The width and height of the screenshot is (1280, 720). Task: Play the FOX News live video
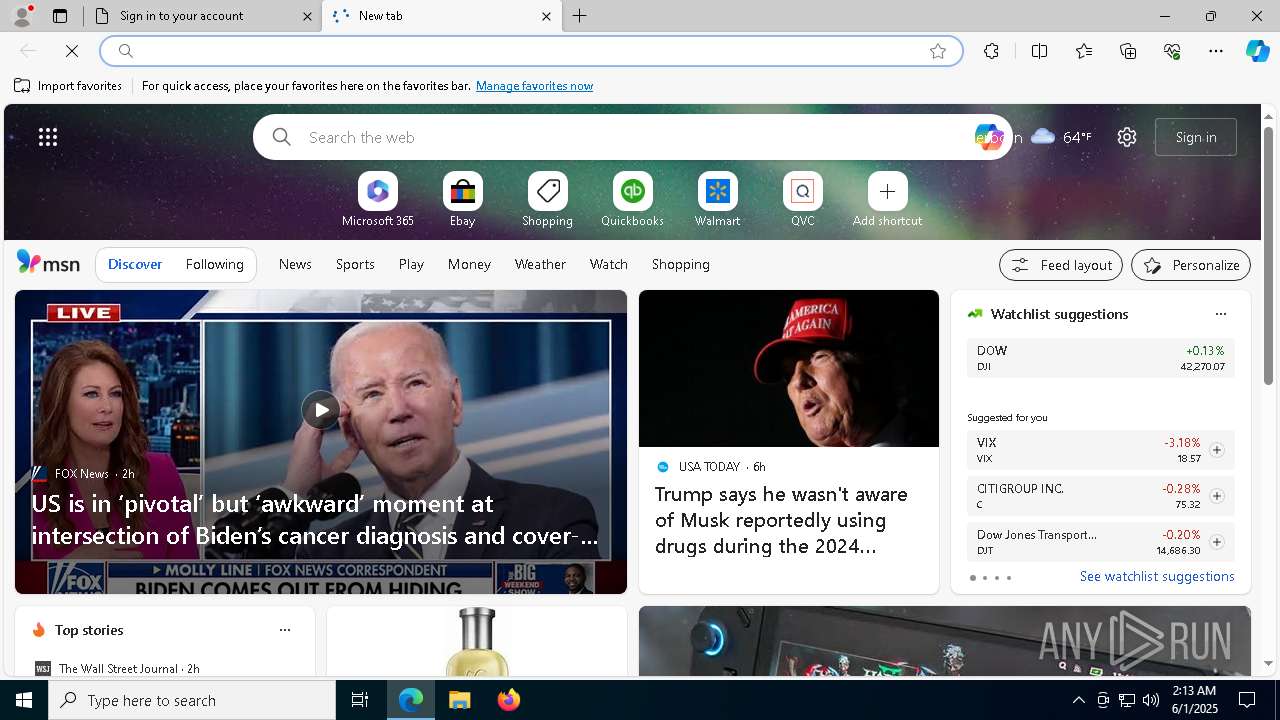321,410
